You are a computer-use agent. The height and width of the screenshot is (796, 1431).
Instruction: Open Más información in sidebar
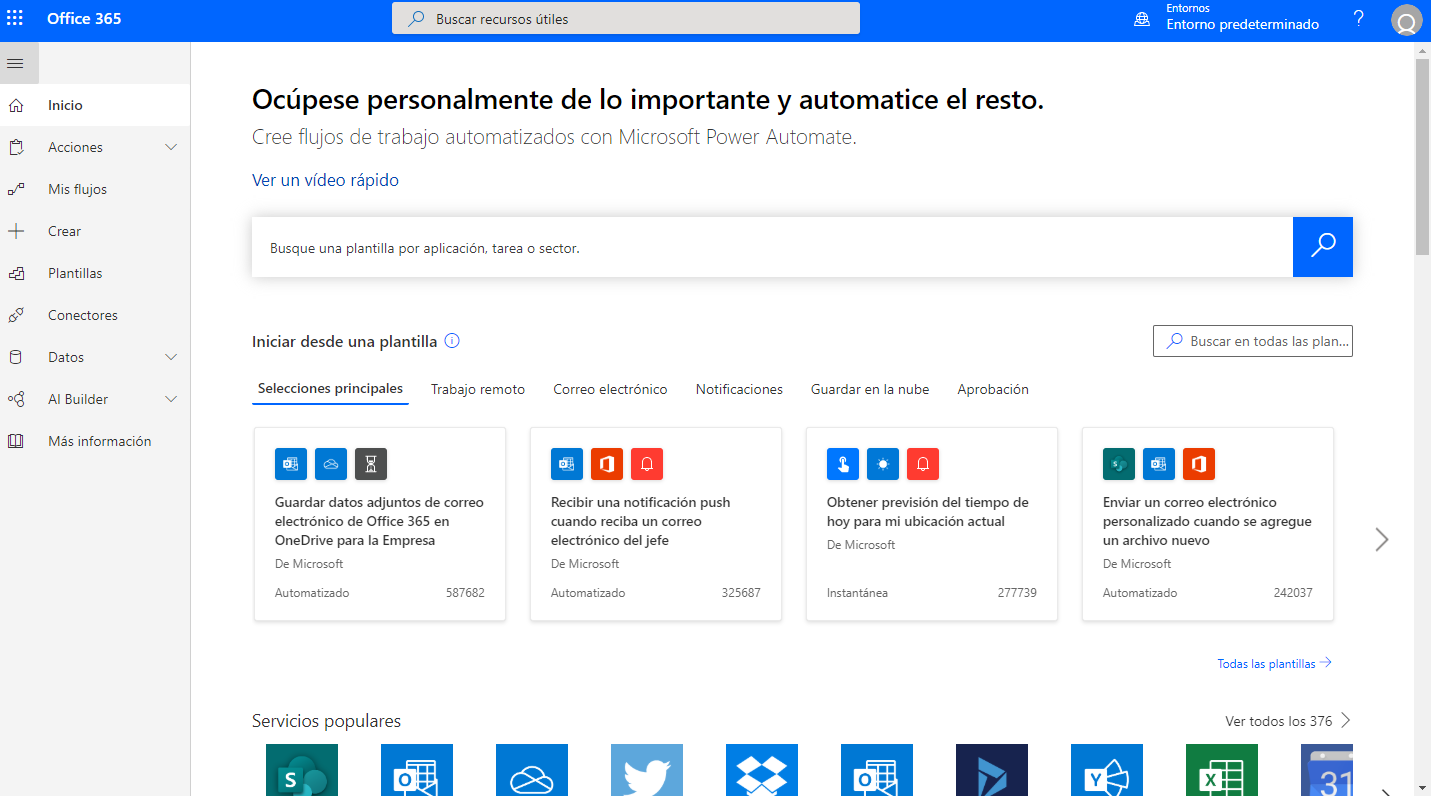coord(95,441)
